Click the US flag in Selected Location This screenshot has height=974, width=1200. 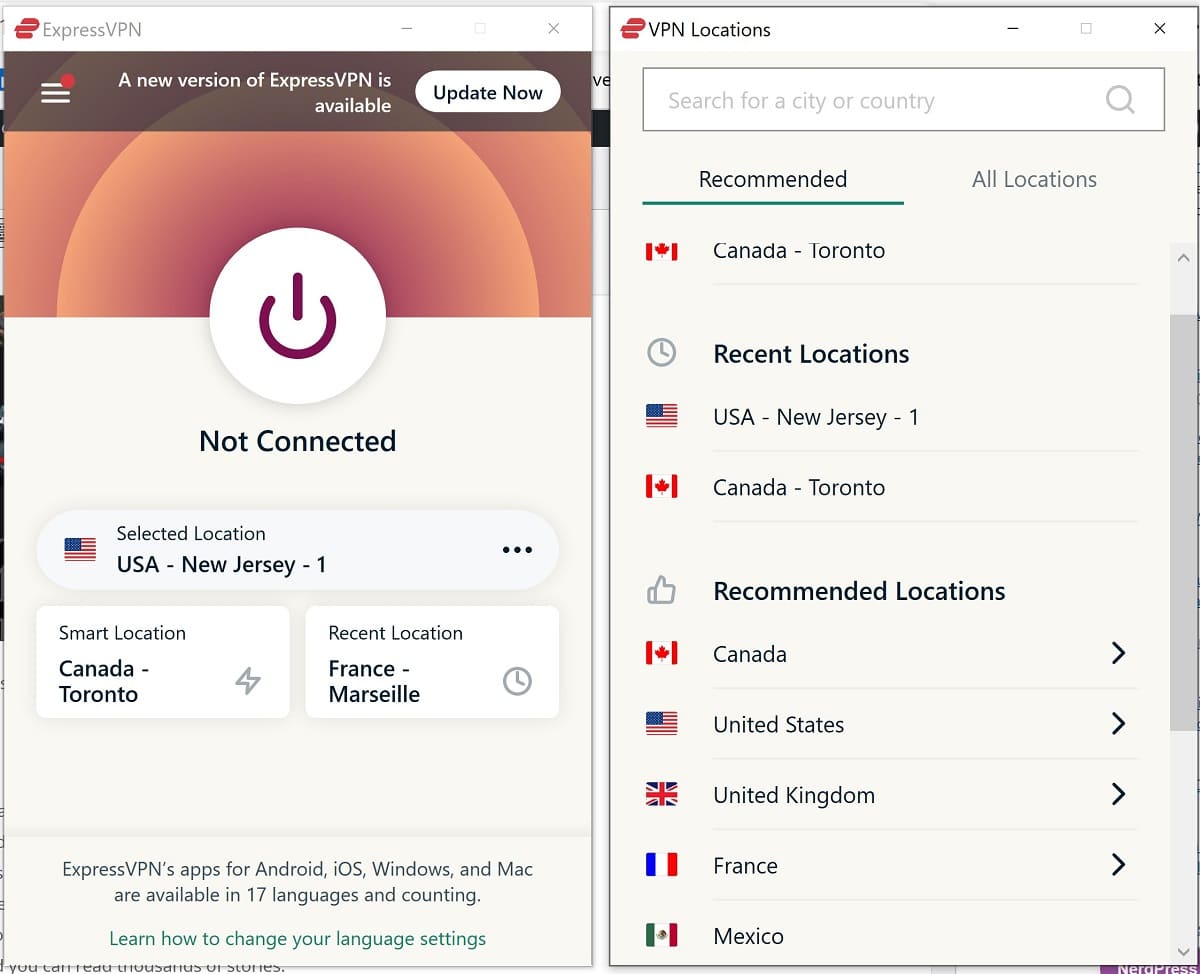tap(80, 549)
